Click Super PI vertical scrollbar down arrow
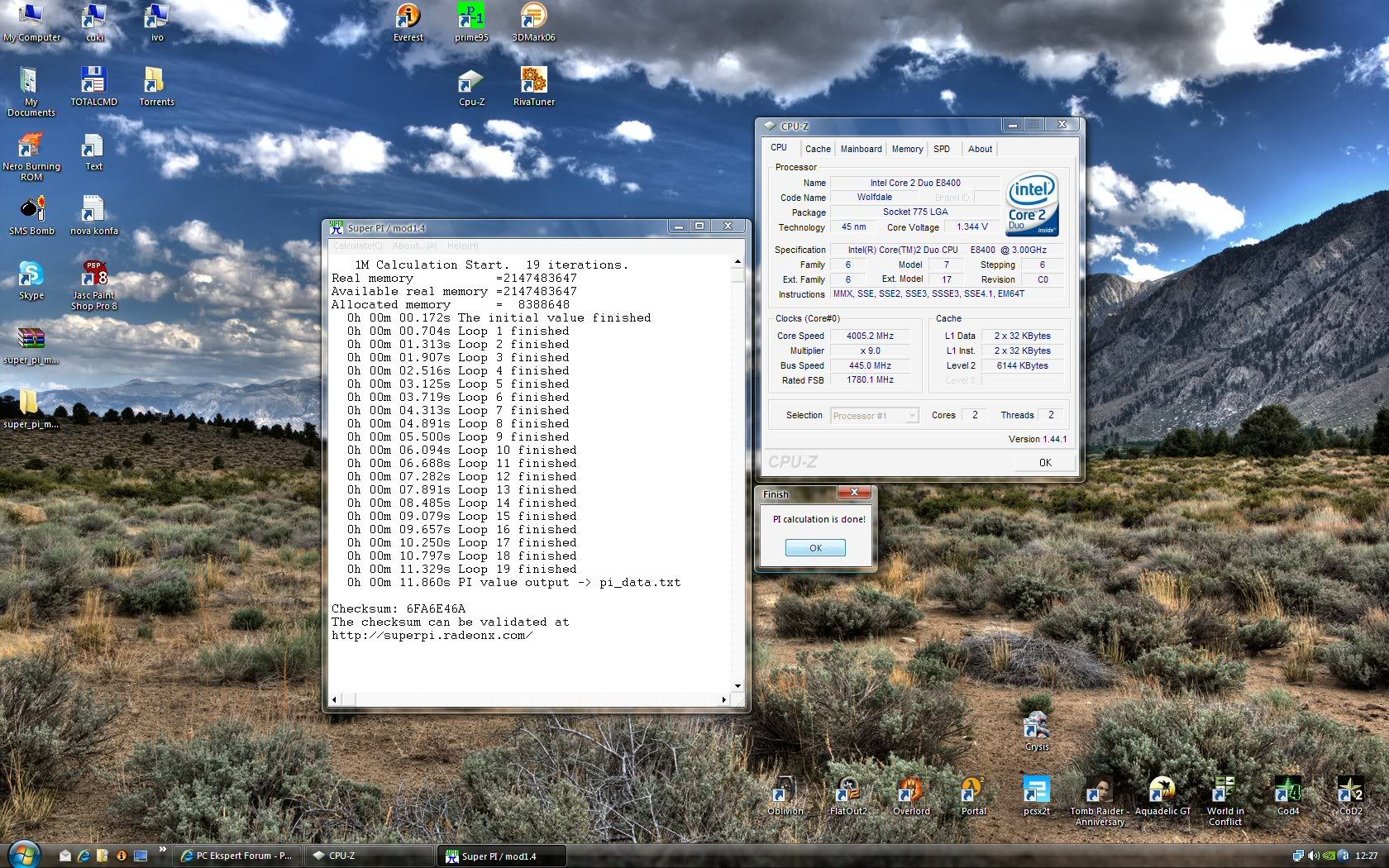 [x=737, y=685]
